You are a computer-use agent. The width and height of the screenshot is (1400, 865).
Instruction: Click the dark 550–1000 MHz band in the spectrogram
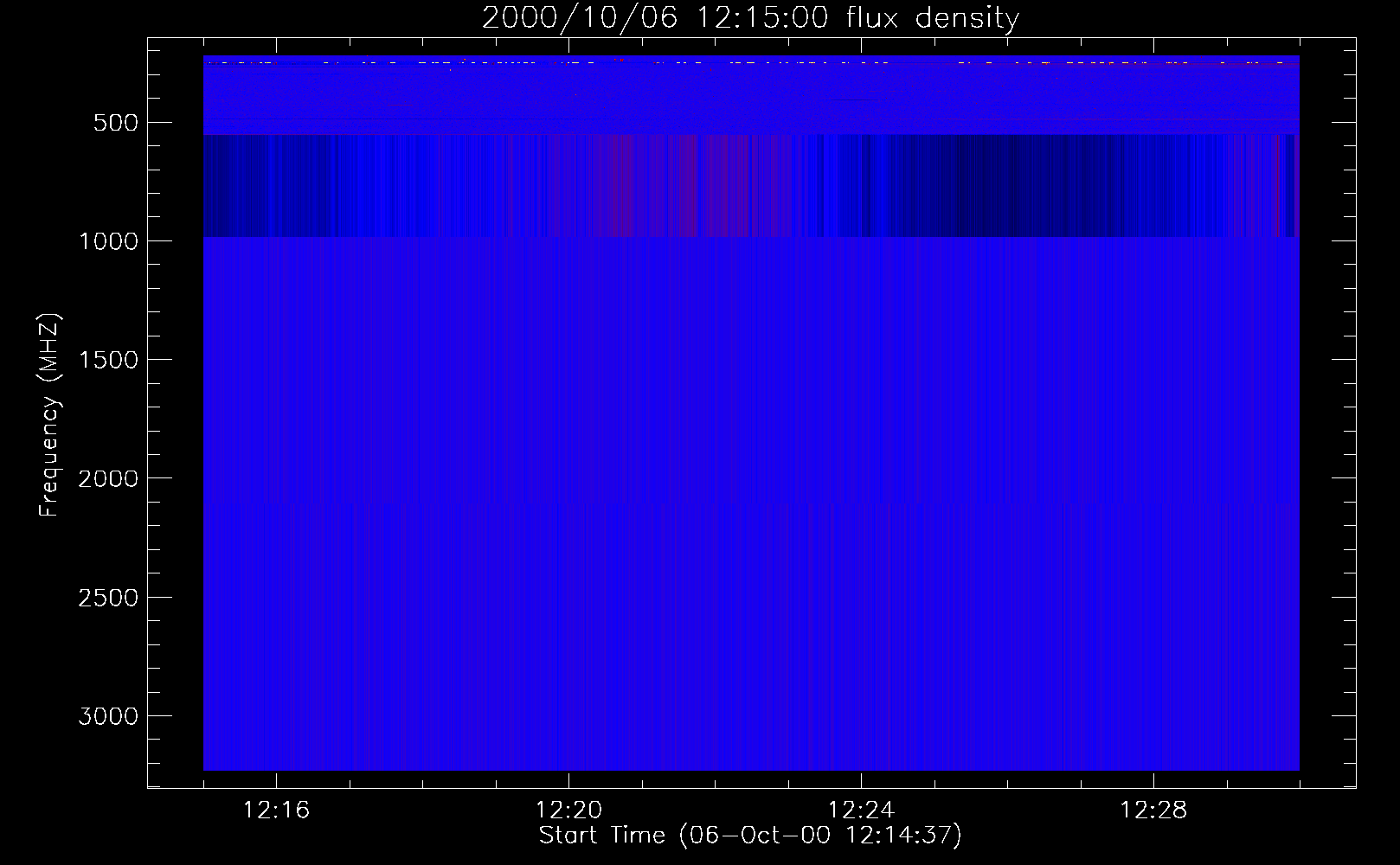pyautogui.click(x=750, y=185)
